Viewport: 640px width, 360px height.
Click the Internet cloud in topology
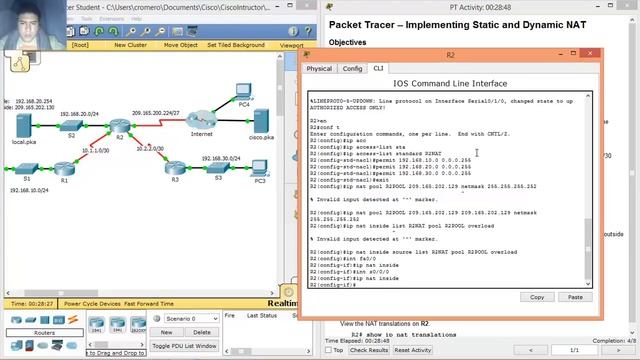pos(201,120)
